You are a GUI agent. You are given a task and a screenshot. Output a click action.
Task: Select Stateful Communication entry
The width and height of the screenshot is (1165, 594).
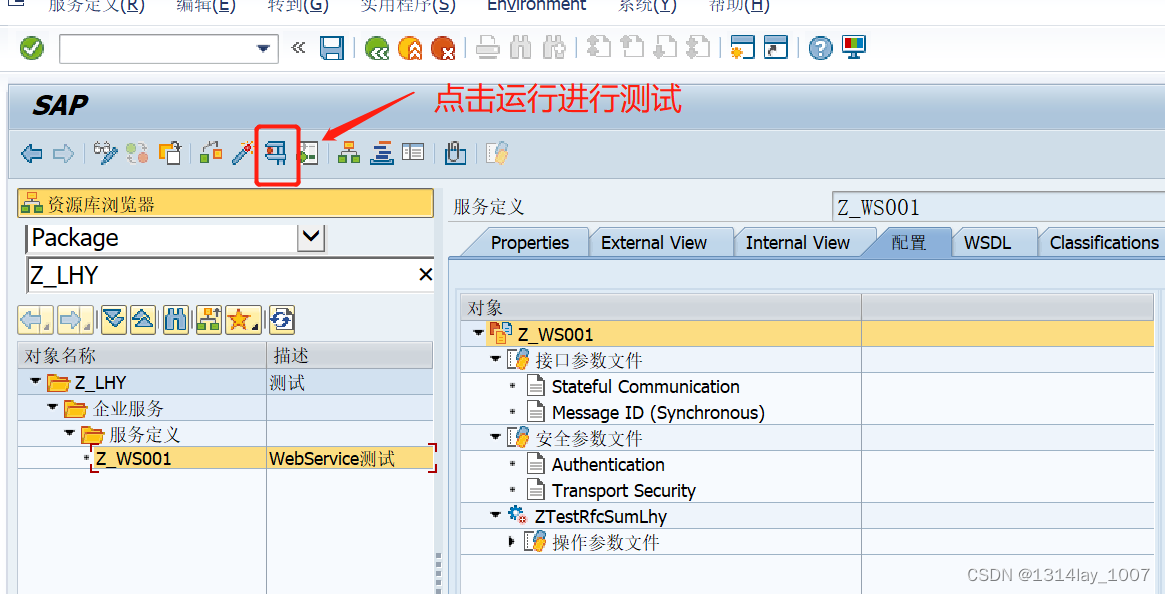point(646,387)
